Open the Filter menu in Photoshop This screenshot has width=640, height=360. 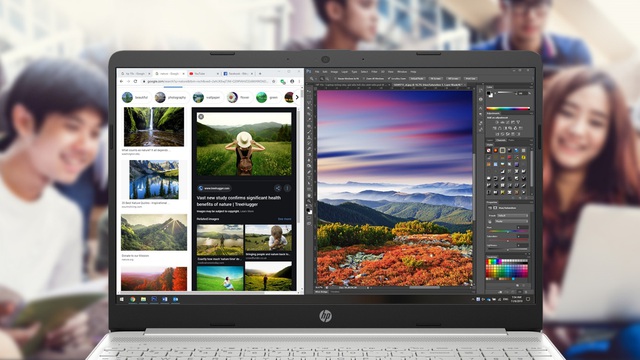pyautogui.click(x=374, y=71)
